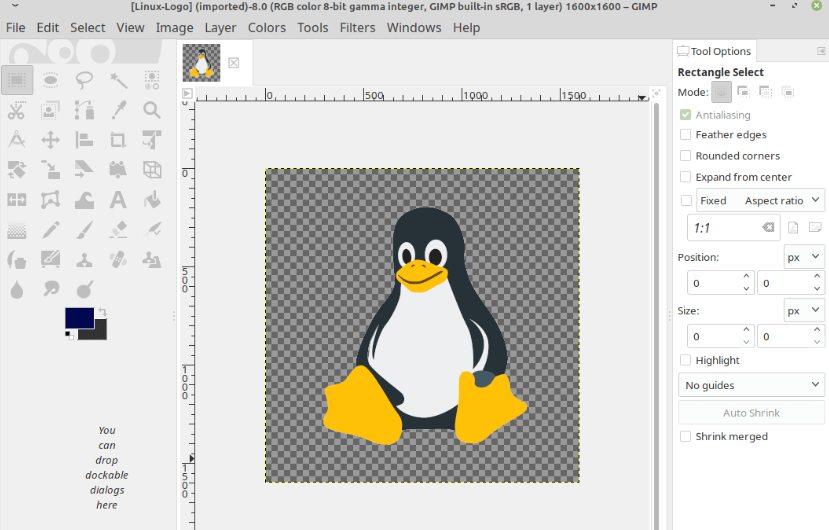Pick the Paintbrush tool

tap(85, 230)
